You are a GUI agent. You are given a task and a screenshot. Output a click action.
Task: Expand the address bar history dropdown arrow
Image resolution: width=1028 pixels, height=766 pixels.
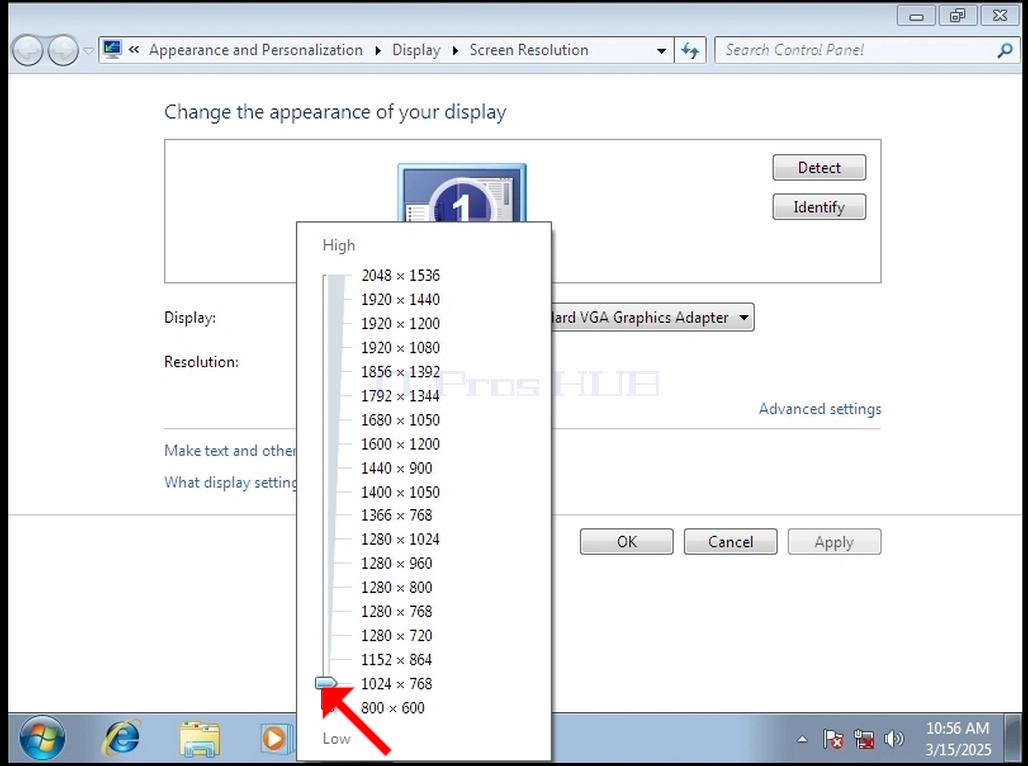[662, 50]
